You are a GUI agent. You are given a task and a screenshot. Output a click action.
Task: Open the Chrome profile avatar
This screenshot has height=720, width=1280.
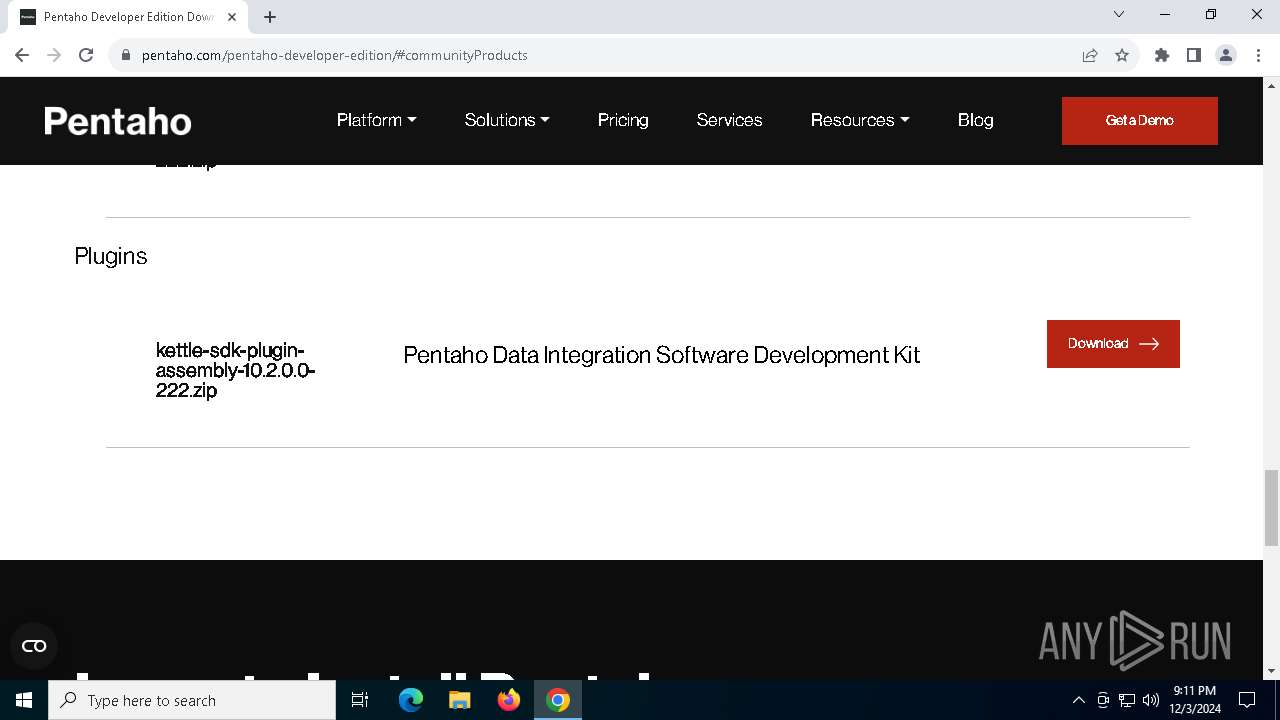(1226, 55)
